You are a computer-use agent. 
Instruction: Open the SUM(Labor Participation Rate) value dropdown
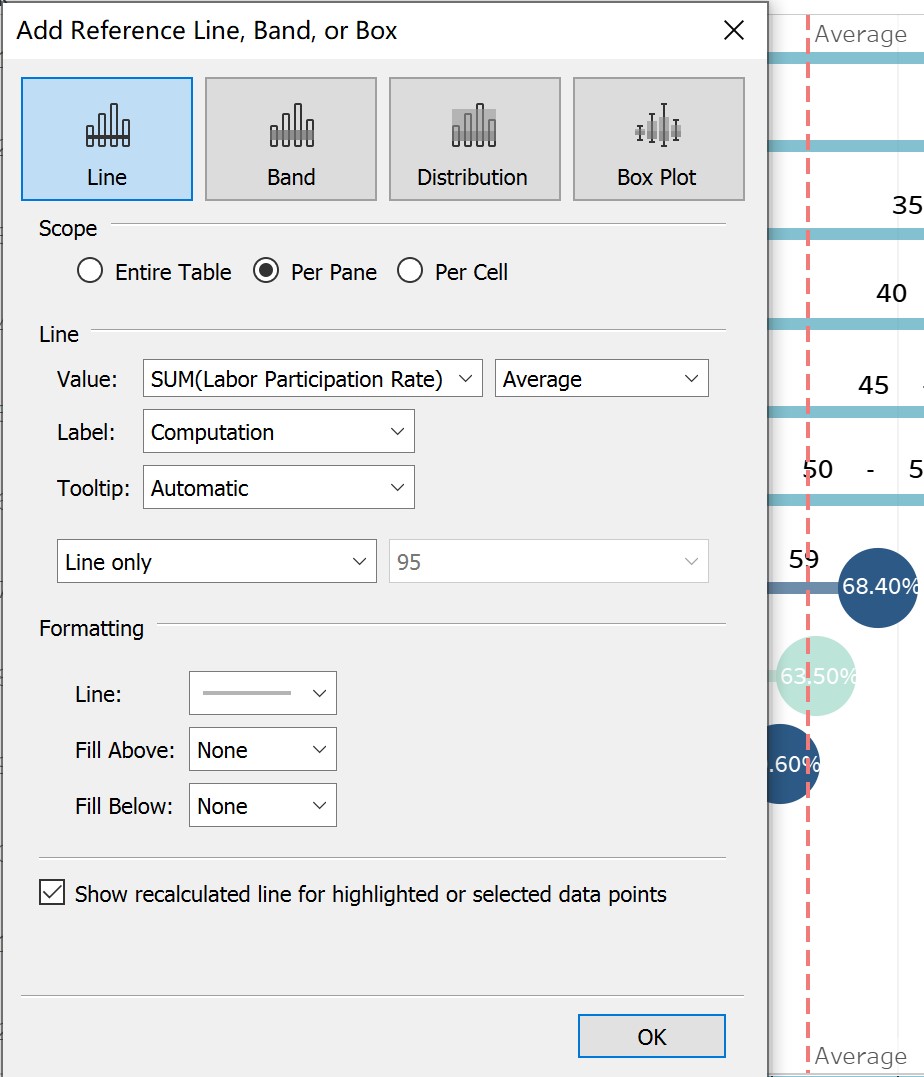coord(312,380)
